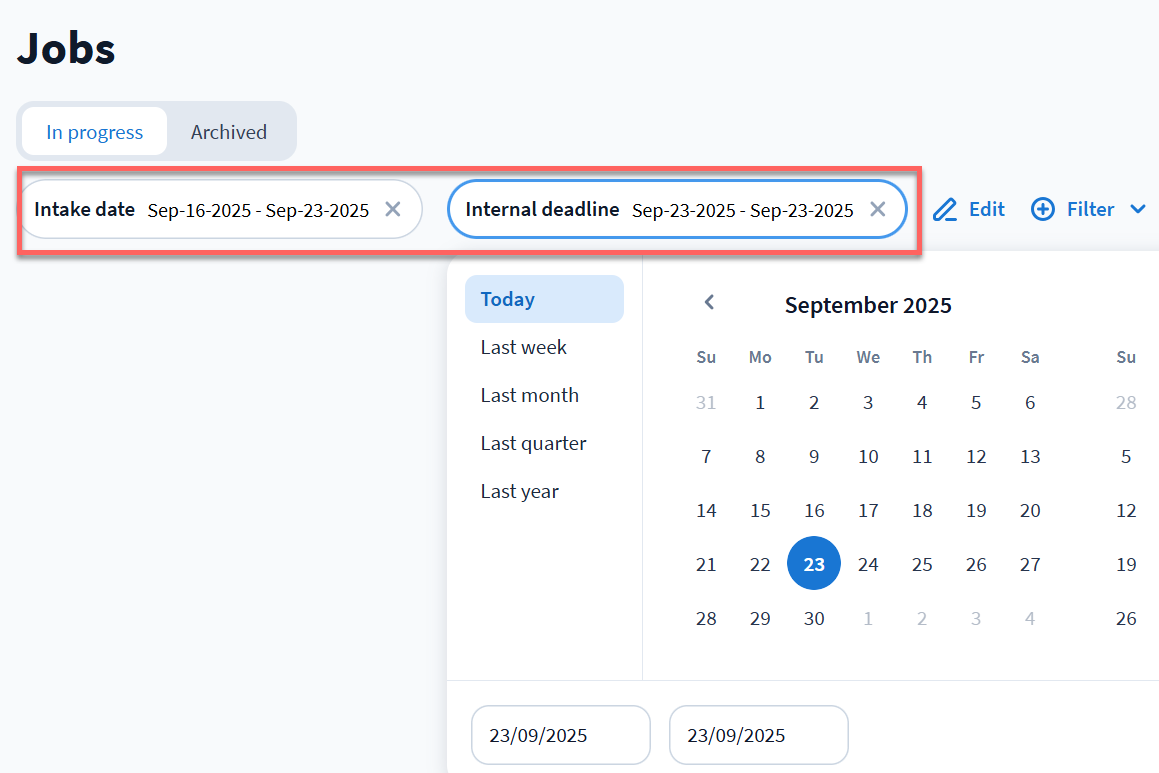
Task: Go to previous month in calendar
Action: point(709,302)
